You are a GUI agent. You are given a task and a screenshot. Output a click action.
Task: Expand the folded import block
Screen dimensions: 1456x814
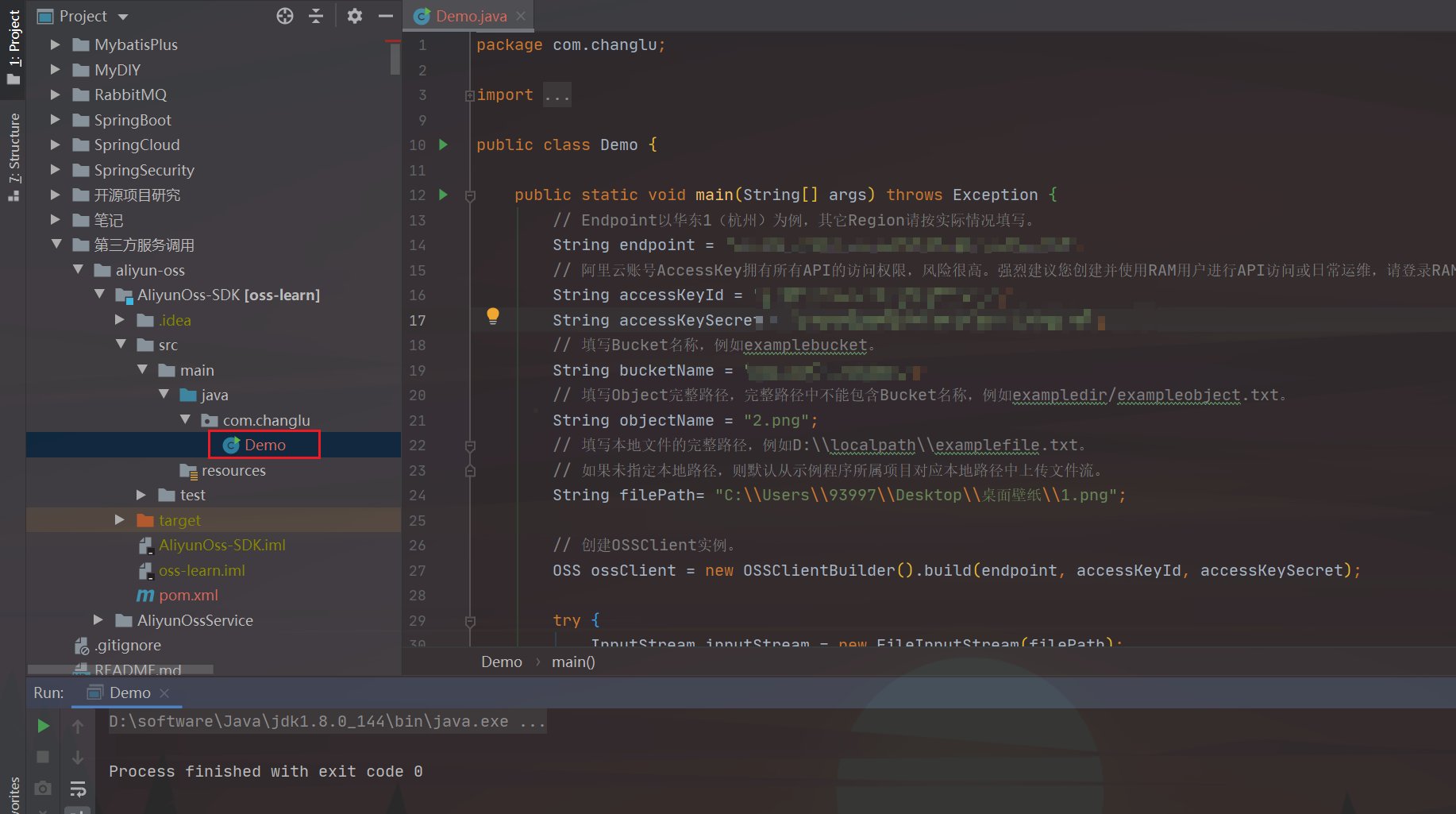[470, 95]
